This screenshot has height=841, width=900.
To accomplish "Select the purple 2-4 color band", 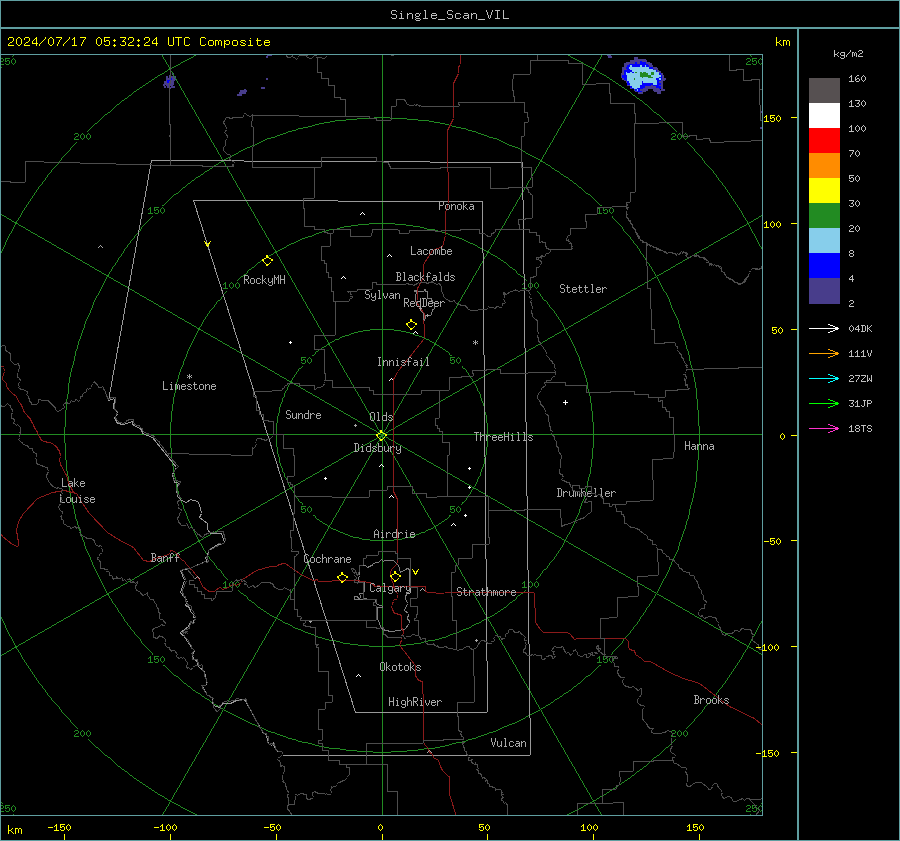I will (x=824, y=290).
